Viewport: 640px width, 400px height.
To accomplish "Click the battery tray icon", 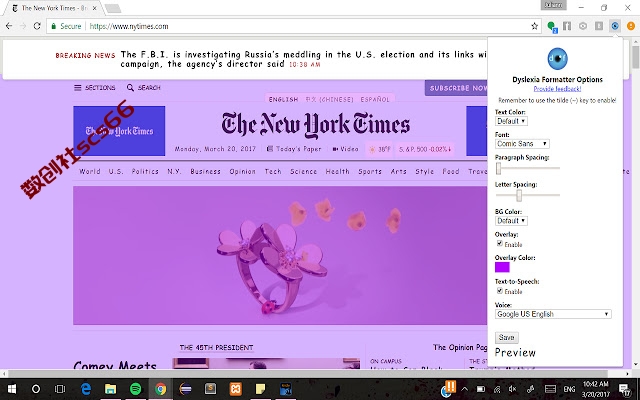I will tap(481, 389).
